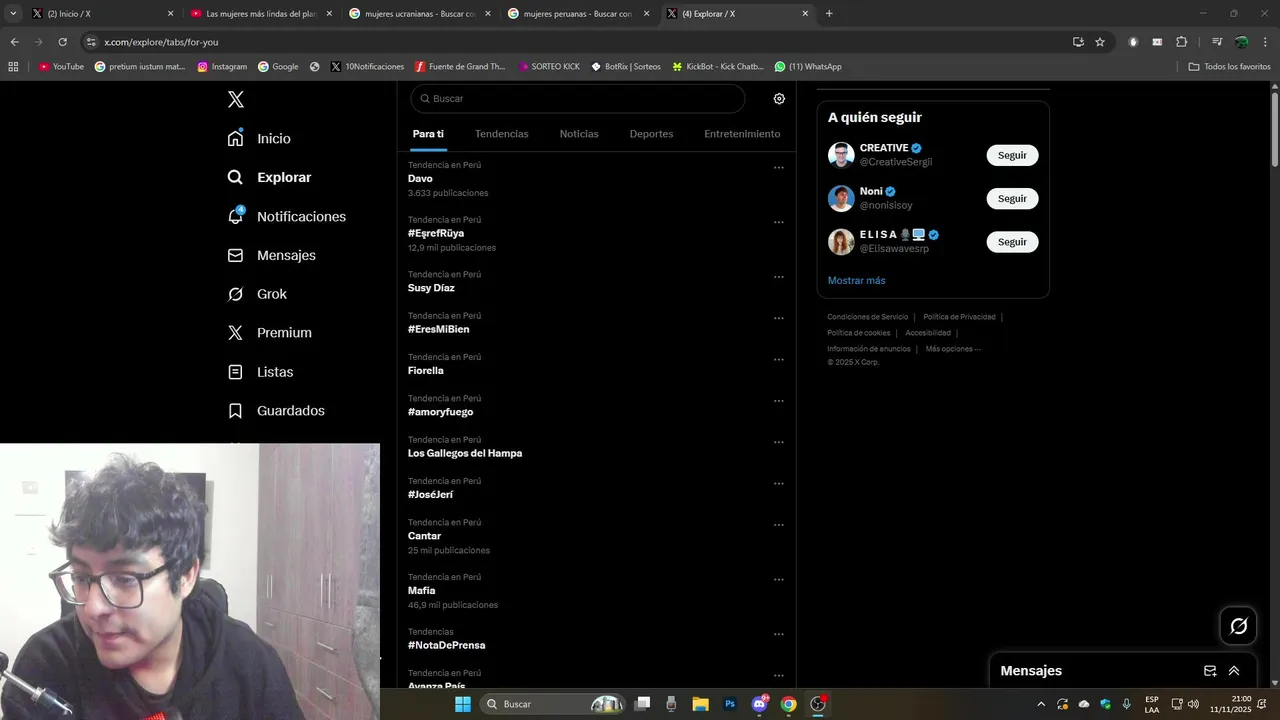Screen dimensions: 1280x720
Task: Open Mensajes in the sidebar
Action: coord(272,255)
